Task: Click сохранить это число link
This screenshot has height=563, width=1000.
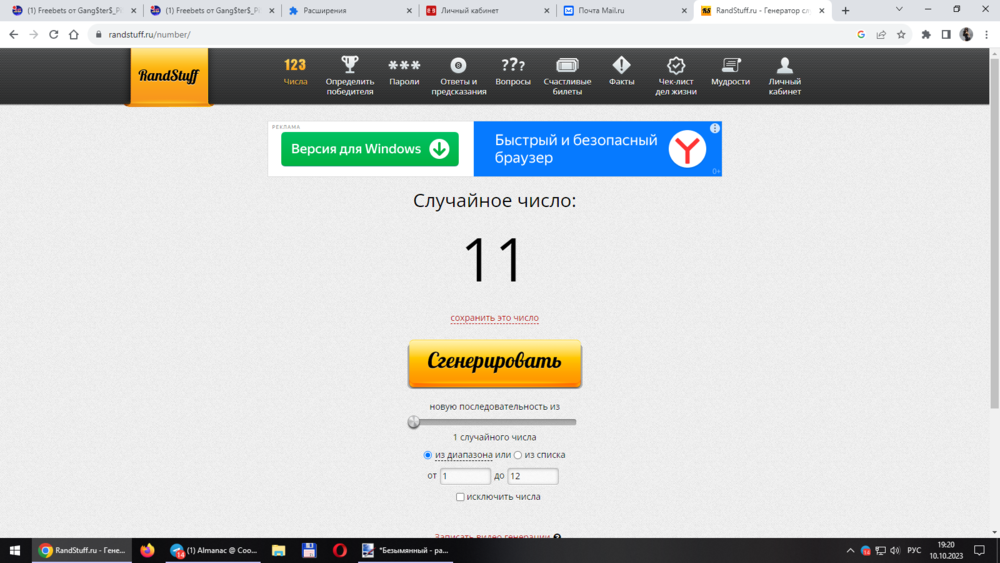Action: tap(494, 318)
